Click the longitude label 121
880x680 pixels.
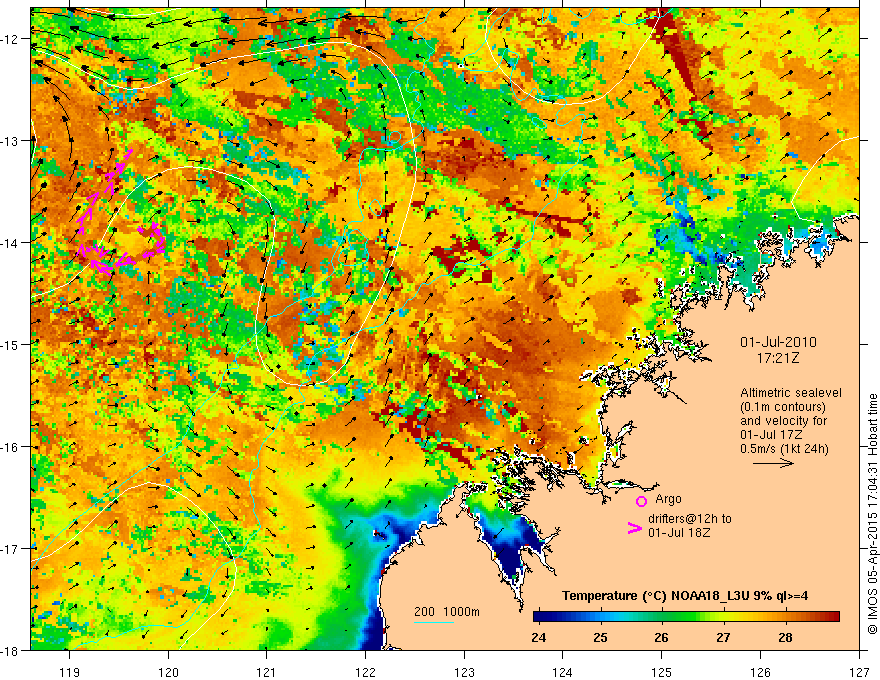coord(267,672)
